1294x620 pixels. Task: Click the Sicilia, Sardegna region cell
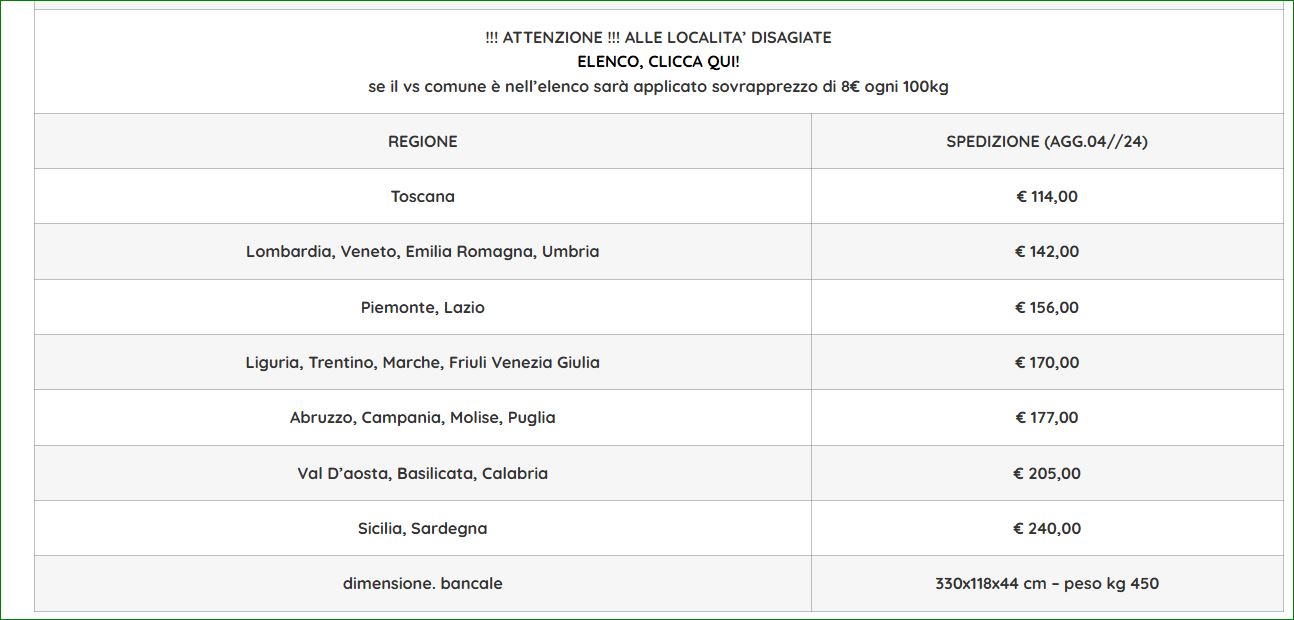click(x=423, y=528)
